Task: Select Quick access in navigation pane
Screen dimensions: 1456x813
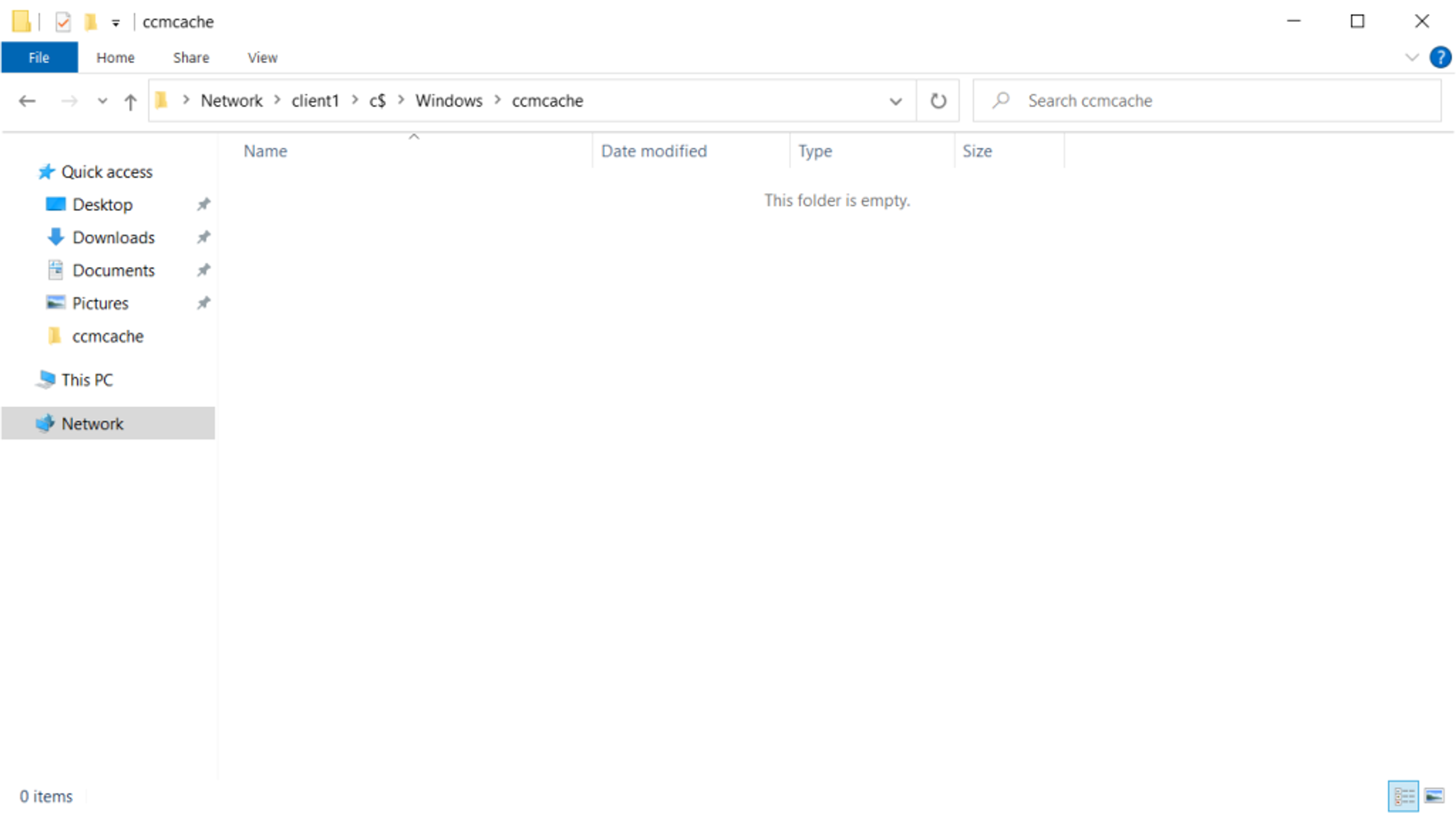Action: 107,172
